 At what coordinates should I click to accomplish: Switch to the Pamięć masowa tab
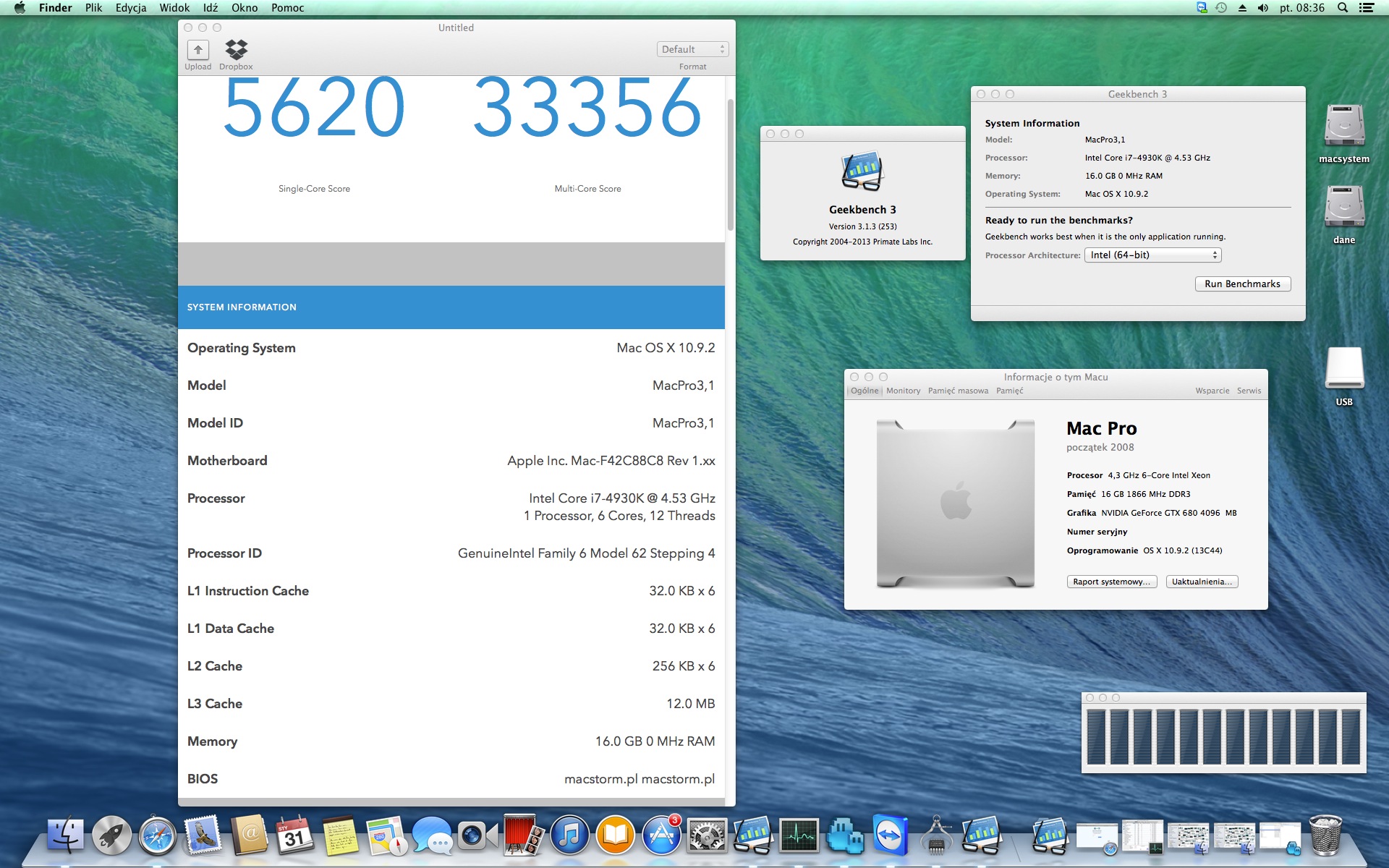click(x=958, y=391)
